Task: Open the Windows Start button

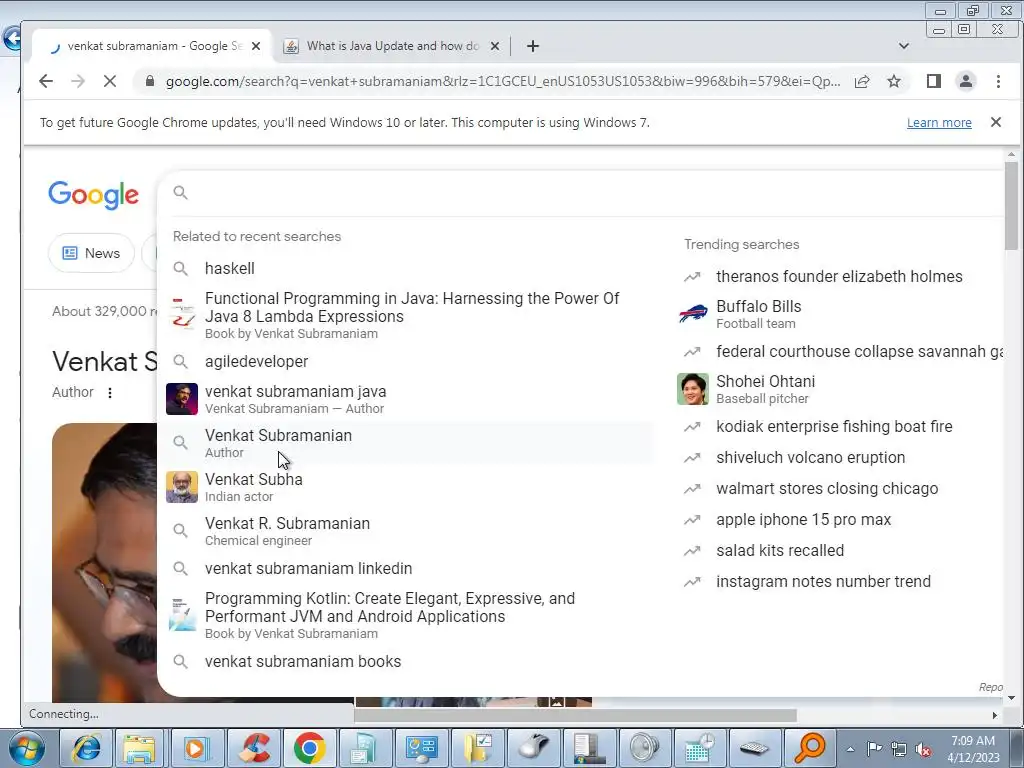Action: [25, 748]
